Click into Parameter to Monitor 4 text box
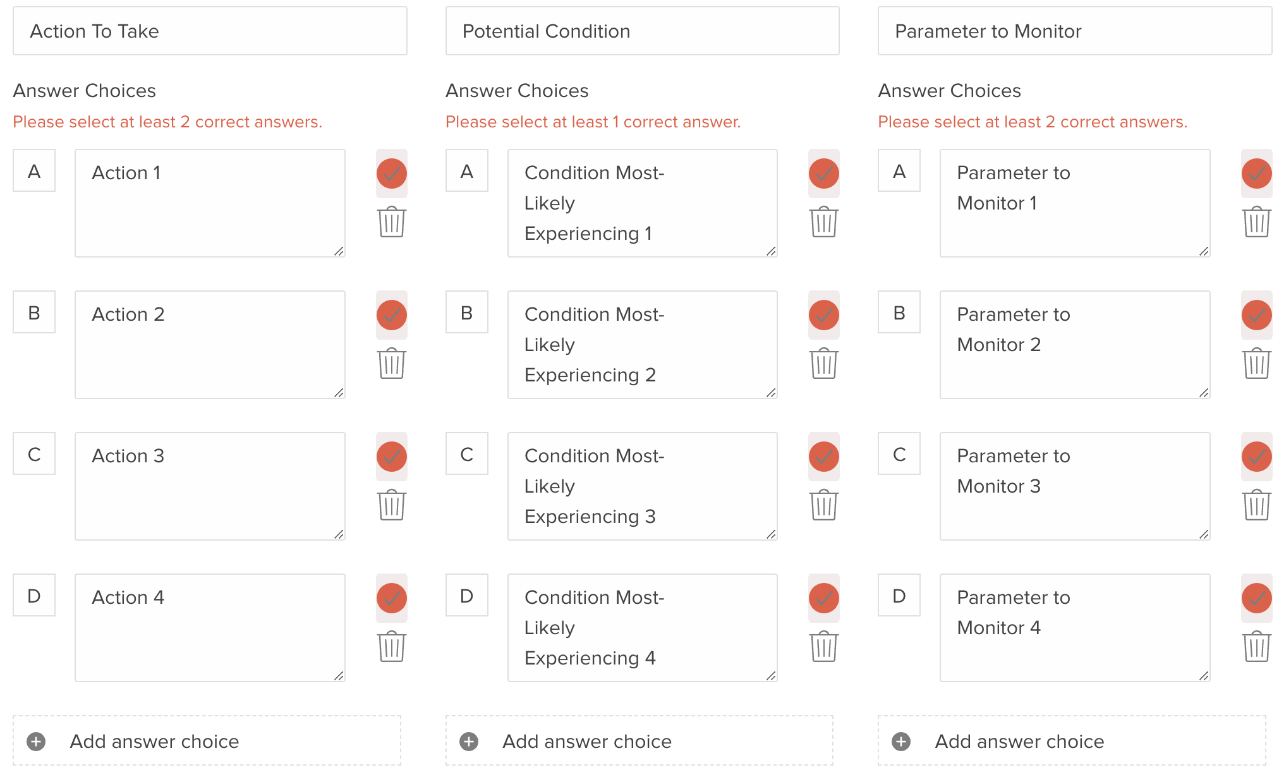The image size is (1286, 777). tap(1075, 628)
